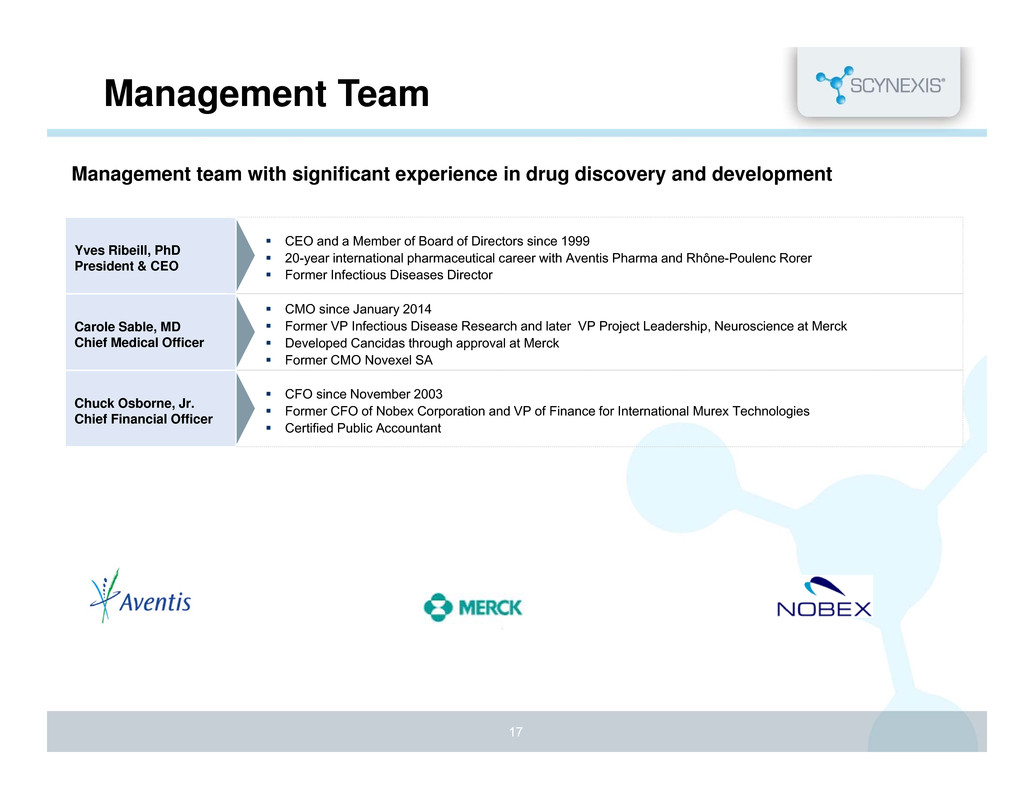
Task: Click the slide page number 17
Action: pos(516,733)
